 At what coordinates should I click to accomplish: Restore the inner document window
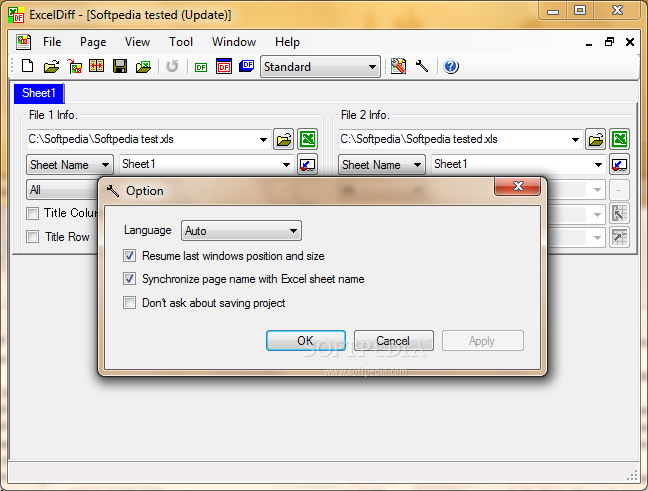tap(610, 42)
